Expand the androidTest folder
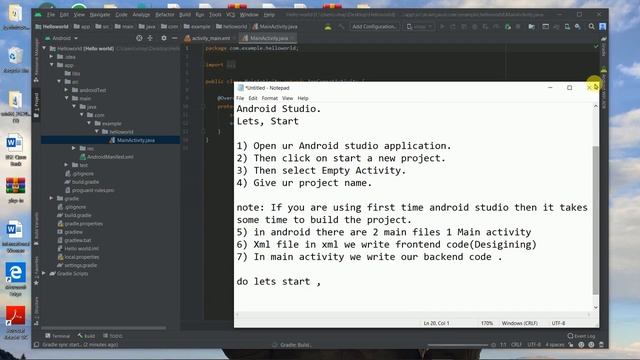The height and width of the screenshot is (360, 640). click(67, 90)
